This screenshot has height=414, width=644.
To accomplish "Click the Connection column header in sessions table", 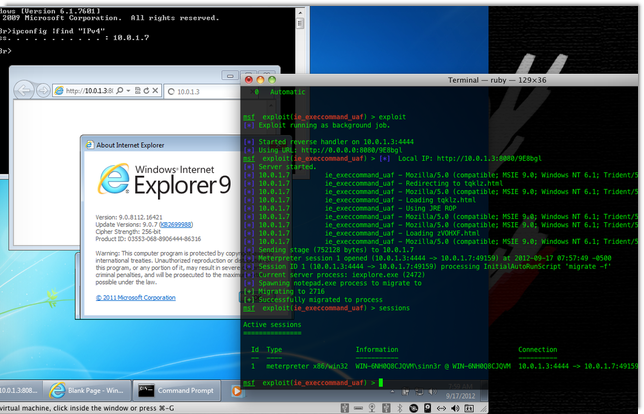I will [538, 350].
